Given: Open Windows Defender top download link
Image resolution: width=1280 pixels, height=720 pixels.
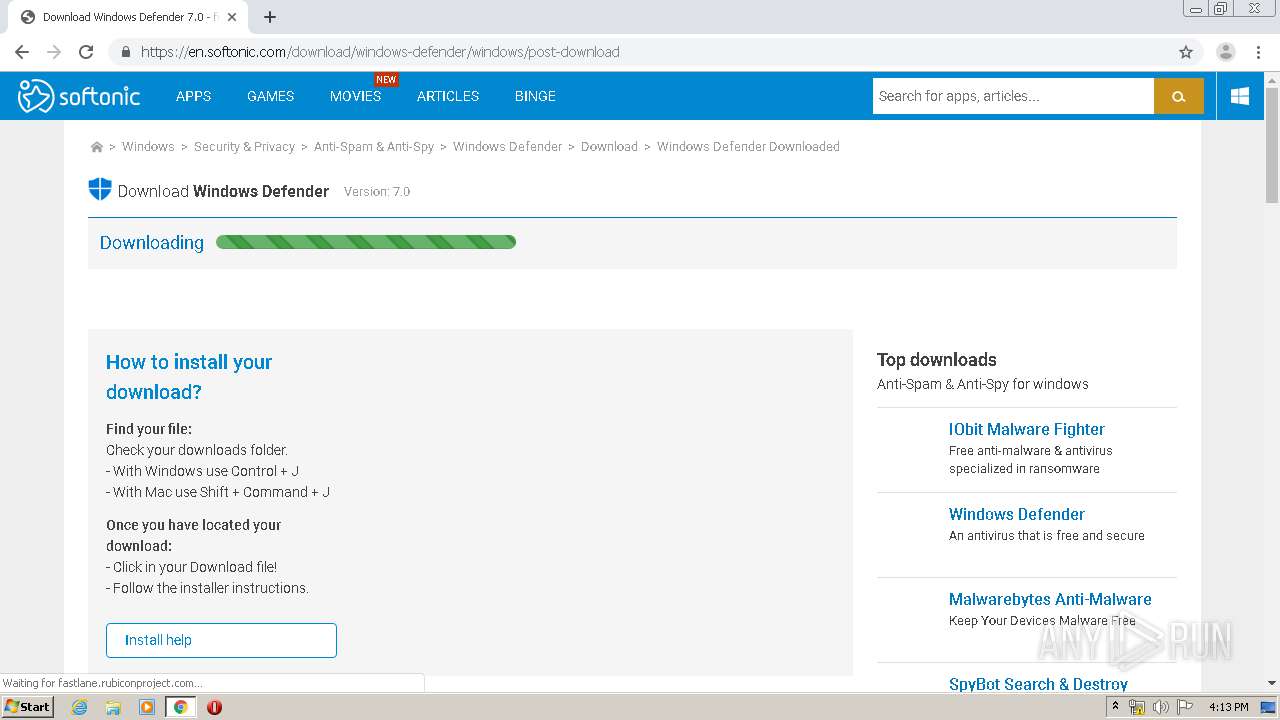Looking at the screenshot, I should tap(1016, 514).
